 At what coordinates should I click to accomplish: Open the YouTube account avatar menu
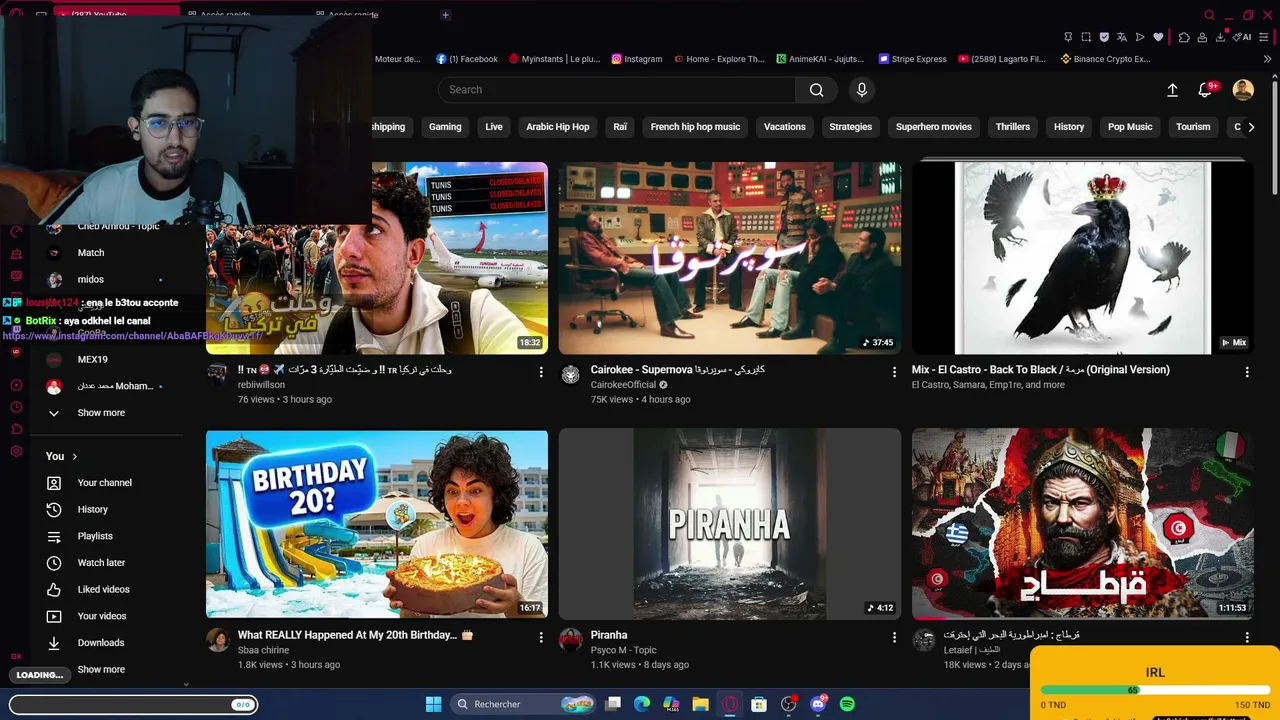pos(1243,90)
